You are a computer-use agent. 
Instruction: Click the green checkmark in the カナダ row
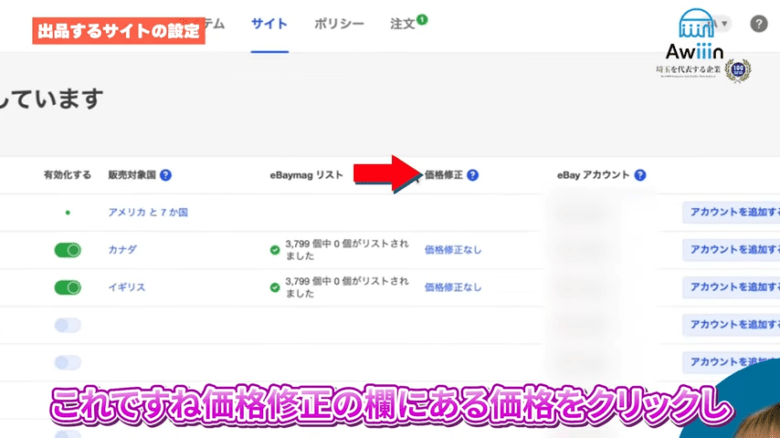[275, 250]
